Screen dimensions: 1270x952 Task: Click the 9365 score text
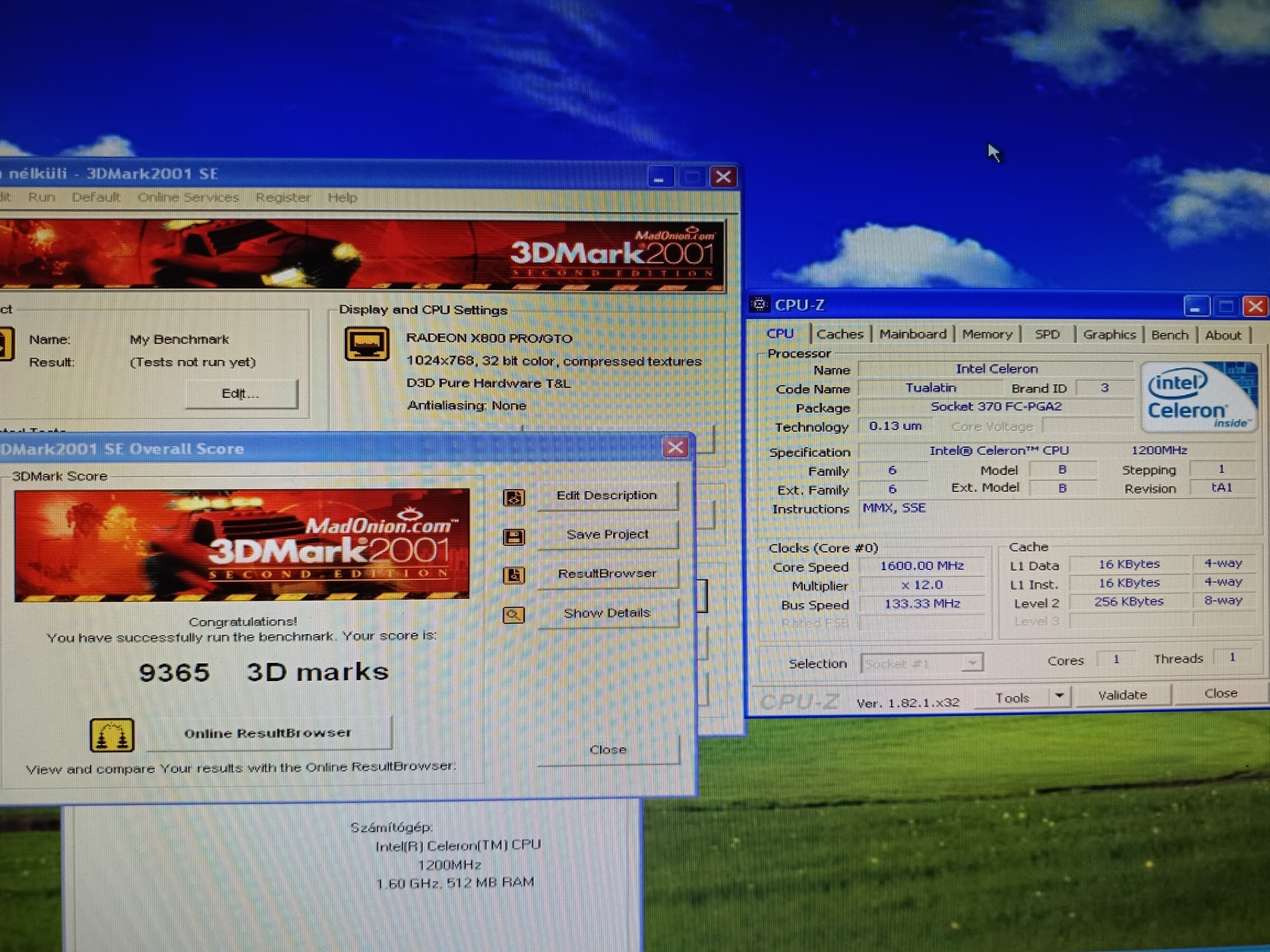[x=174, y=673]
